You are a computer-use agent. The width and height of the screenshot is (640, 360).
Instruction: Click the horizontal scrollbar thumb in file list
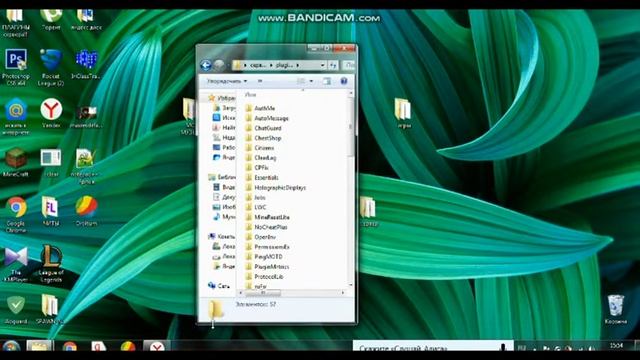(262, 293)
